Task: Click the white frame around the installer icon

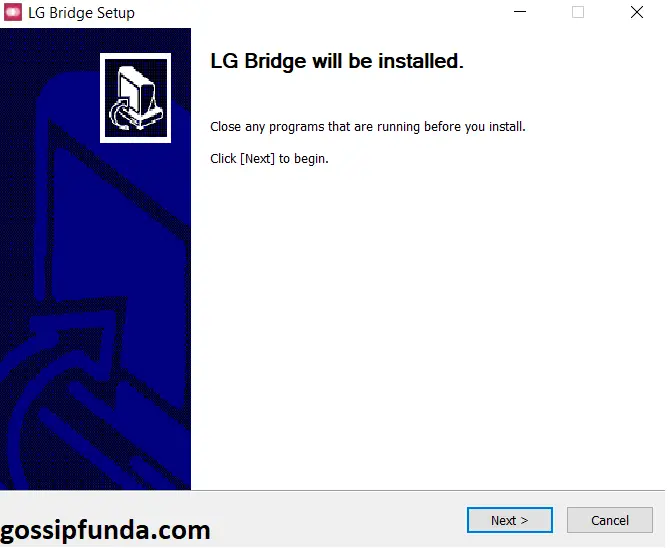Action: (135, 56)
